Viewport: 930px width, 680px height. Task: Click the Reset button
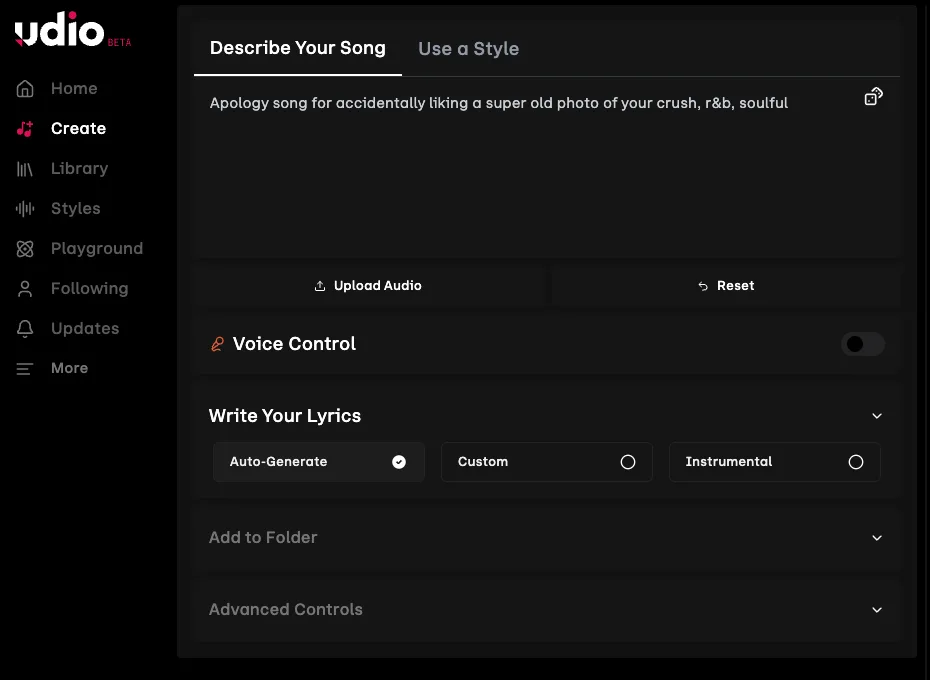point(725,286)
